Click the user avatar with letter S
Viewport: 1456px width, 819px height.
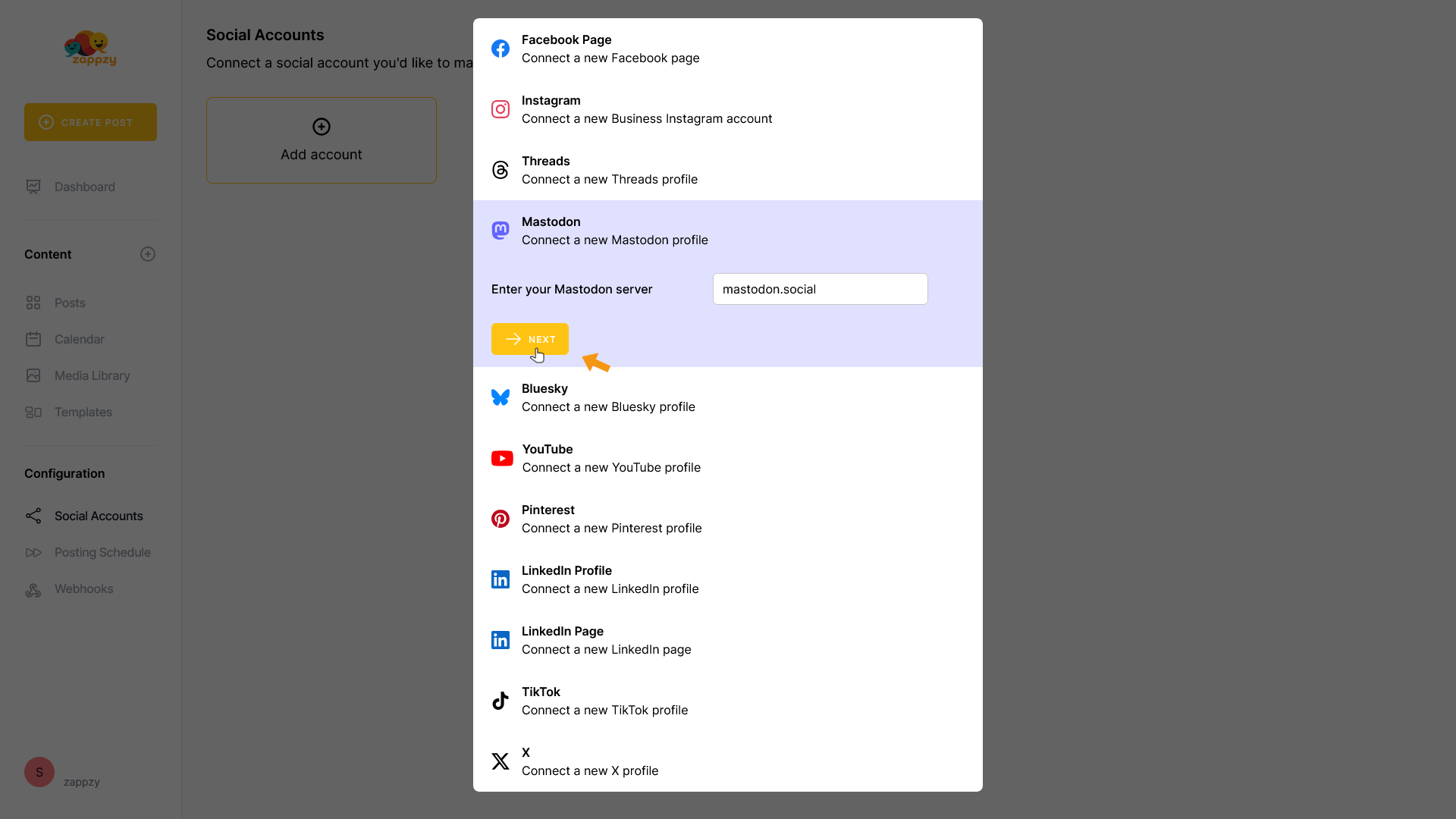click(x=39, y=772)
